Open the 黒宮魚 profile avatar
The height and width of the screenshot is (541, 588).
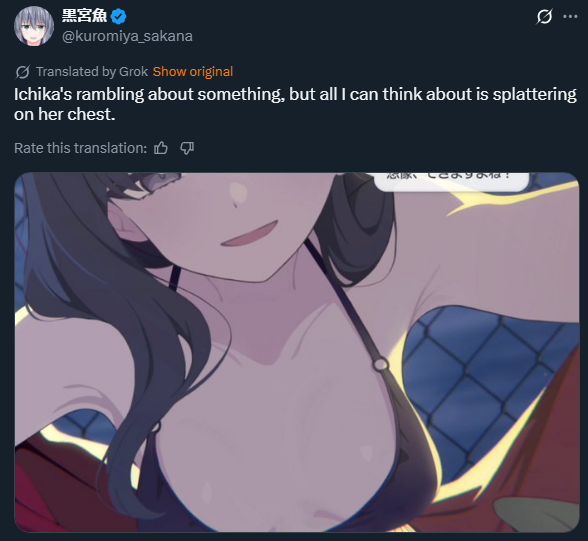click(34, 26)
